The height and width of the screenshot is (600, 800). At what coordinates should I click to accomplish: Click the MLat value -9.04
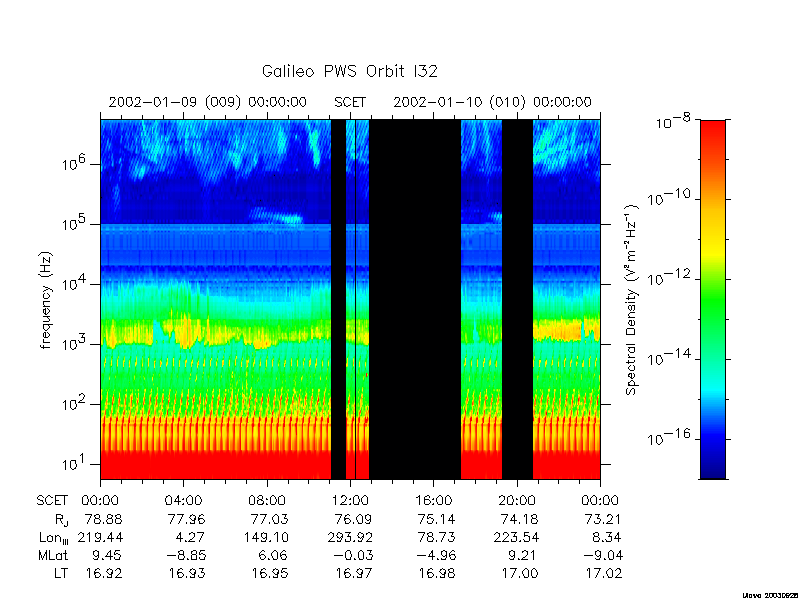pos(601,555)
